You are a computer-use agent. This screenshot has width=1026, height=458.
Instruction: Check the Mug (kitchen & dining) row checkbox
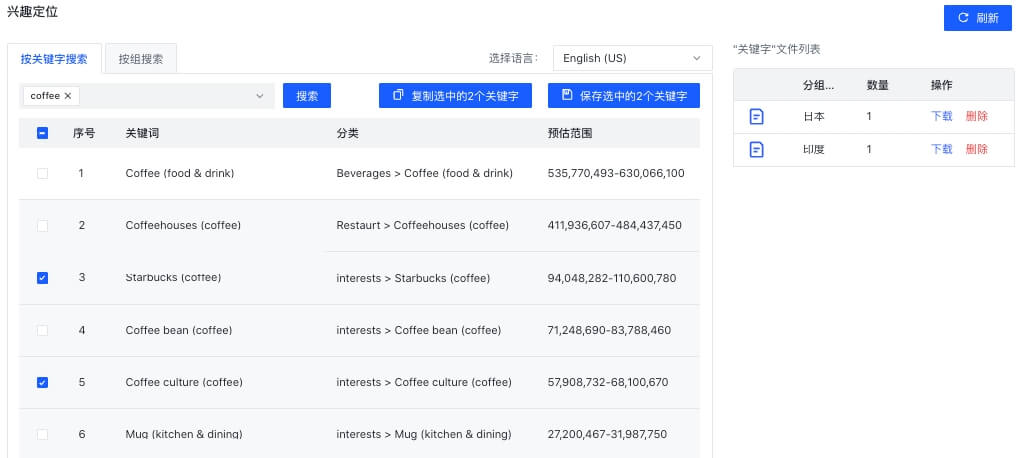43,434
